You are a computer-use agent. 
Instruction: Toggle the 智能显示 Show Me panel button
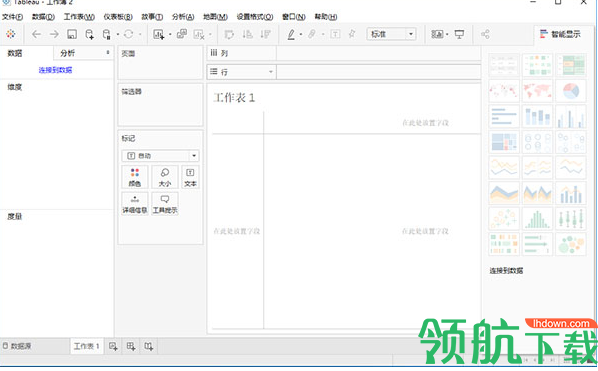560,34
